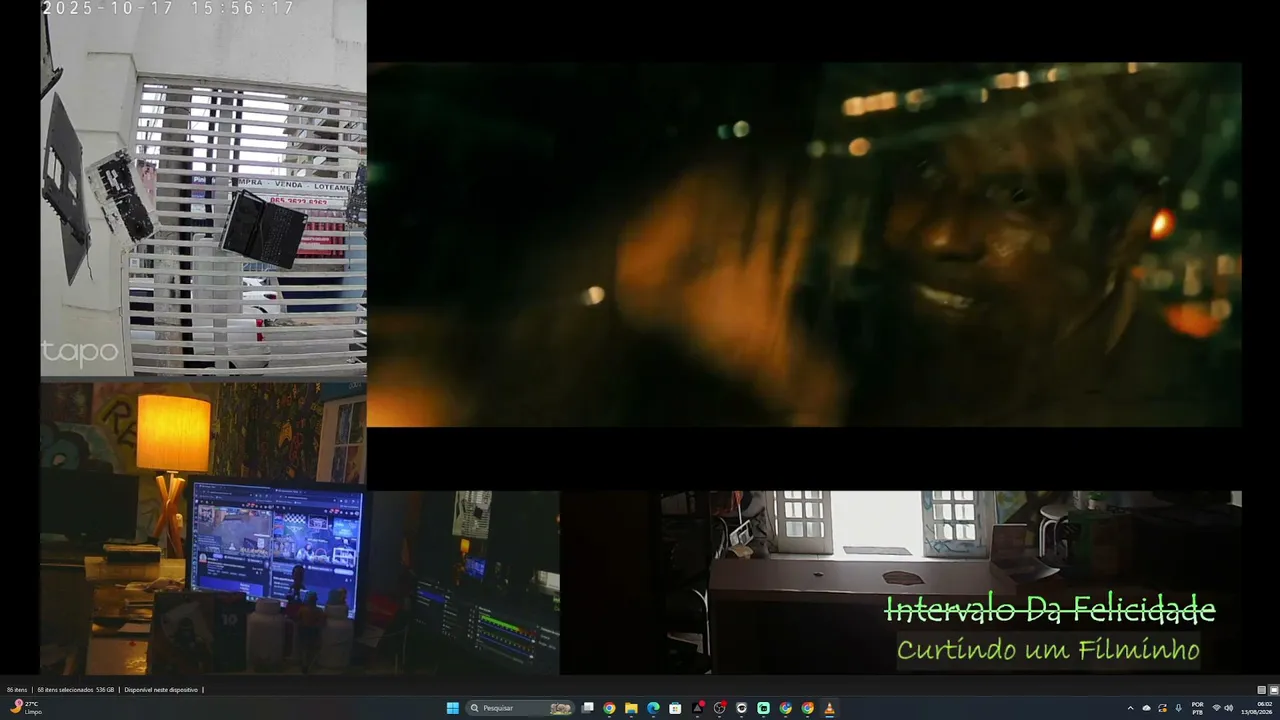Open File Explorer from the taskbar

tap(631, 708)
